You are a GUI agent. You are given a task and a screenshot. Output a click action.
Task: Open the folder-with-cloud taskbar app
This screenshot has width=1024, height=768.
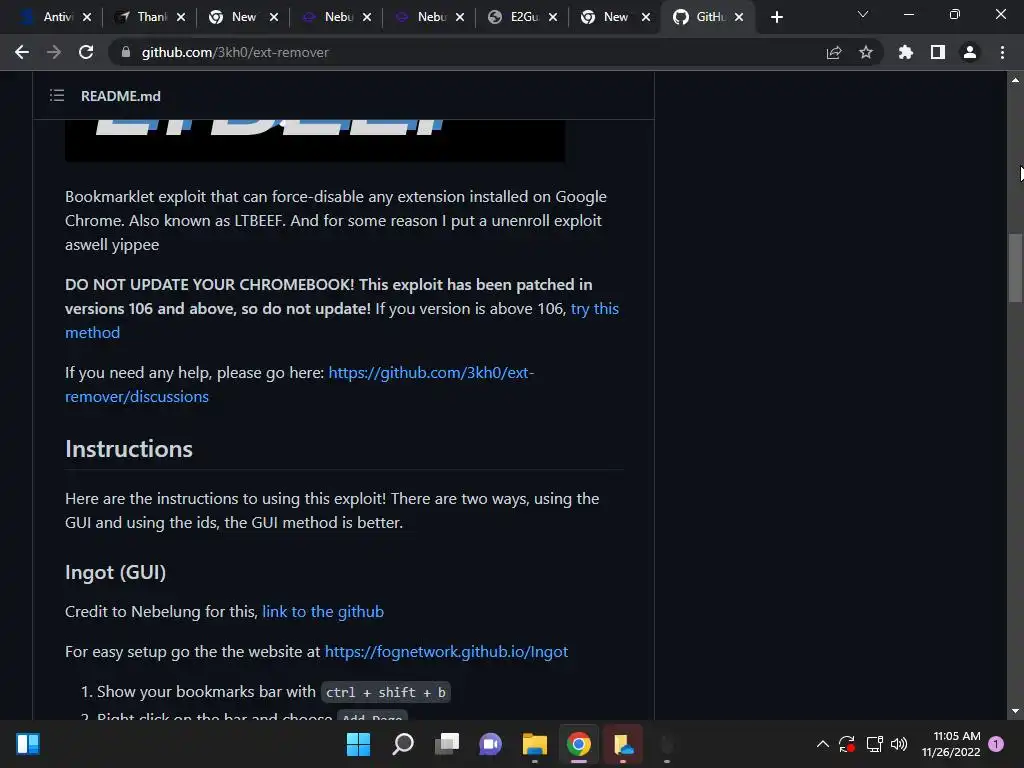[x=623, y=744]
